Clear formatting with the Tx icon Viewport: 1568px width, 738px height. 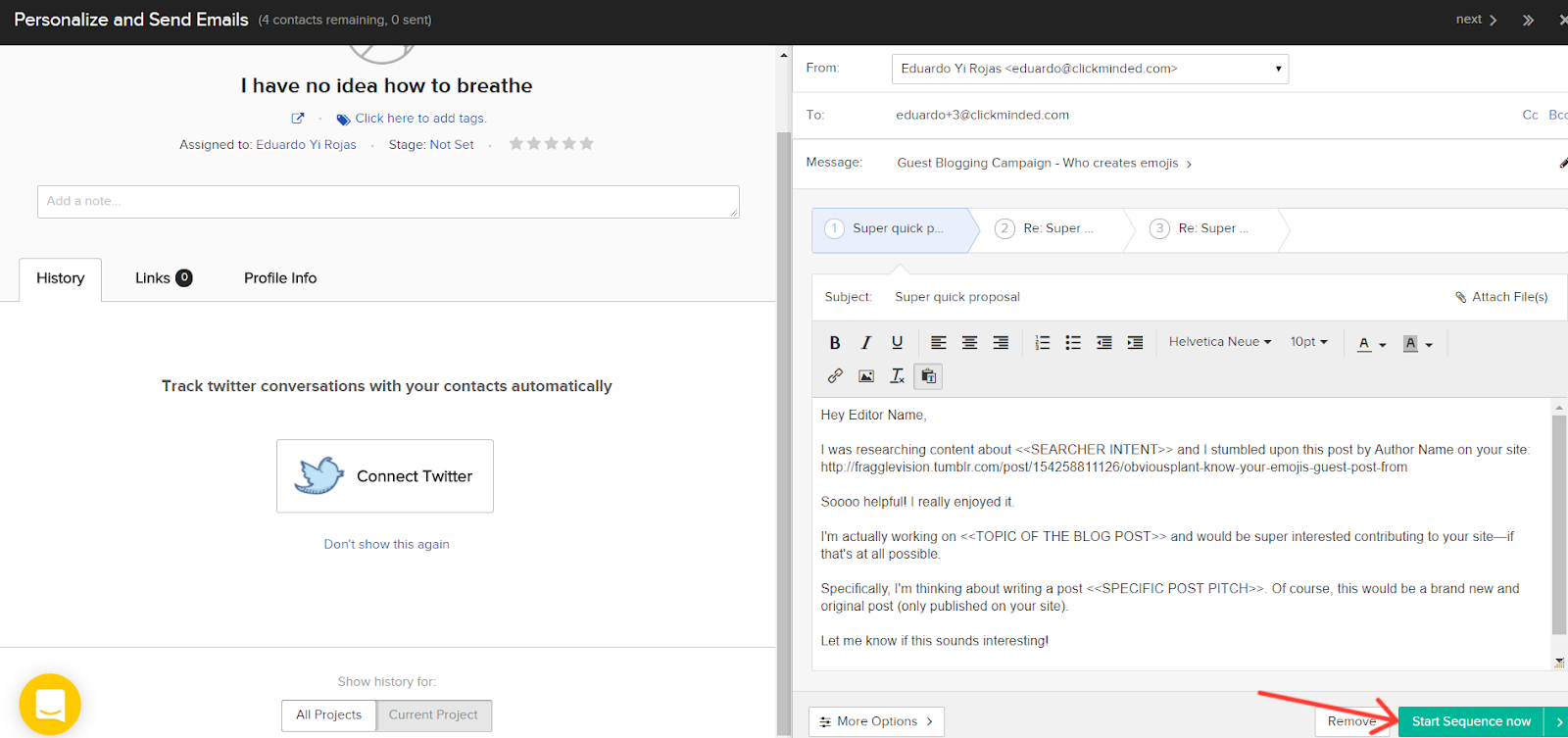click(x=897, y=376)
